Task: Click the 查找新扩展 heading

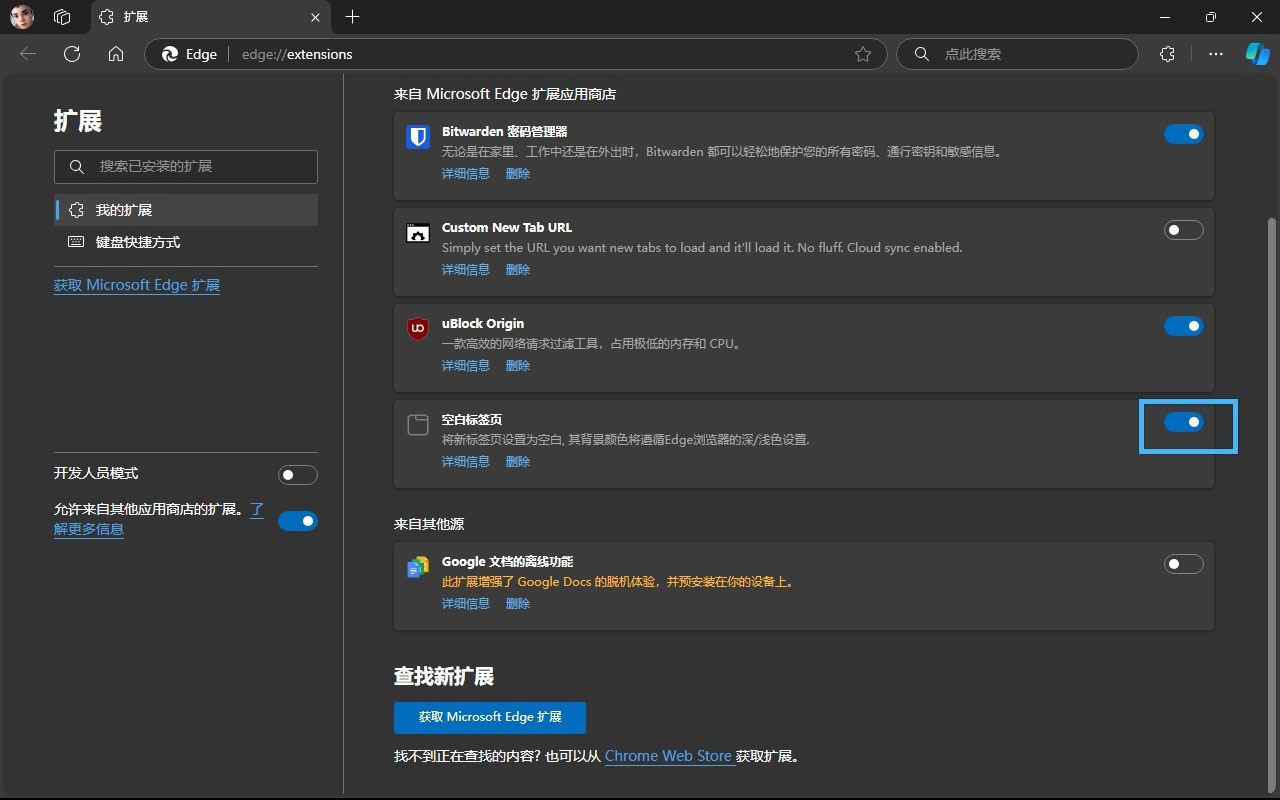Action: [x=444, y=677]
